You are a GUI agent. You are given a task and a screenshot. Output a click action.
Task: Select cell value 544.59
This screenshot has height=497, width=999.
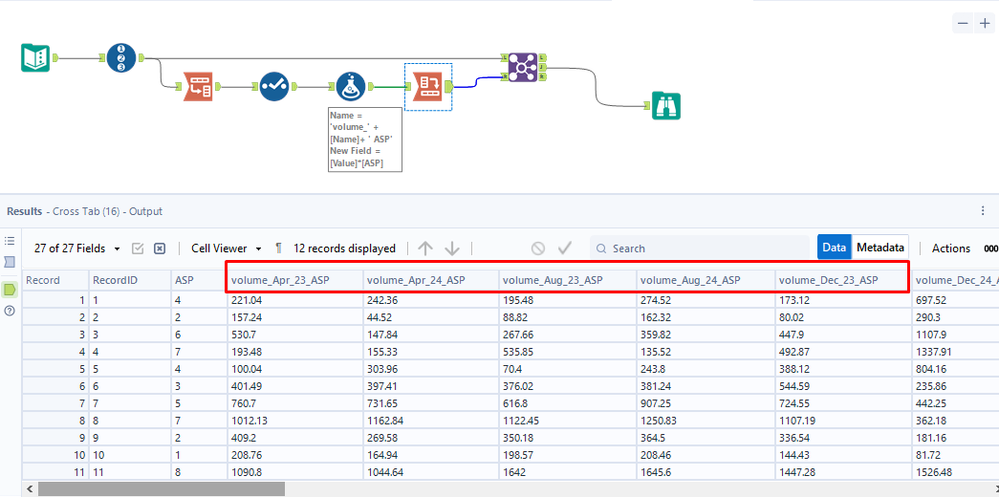point(843,385)
